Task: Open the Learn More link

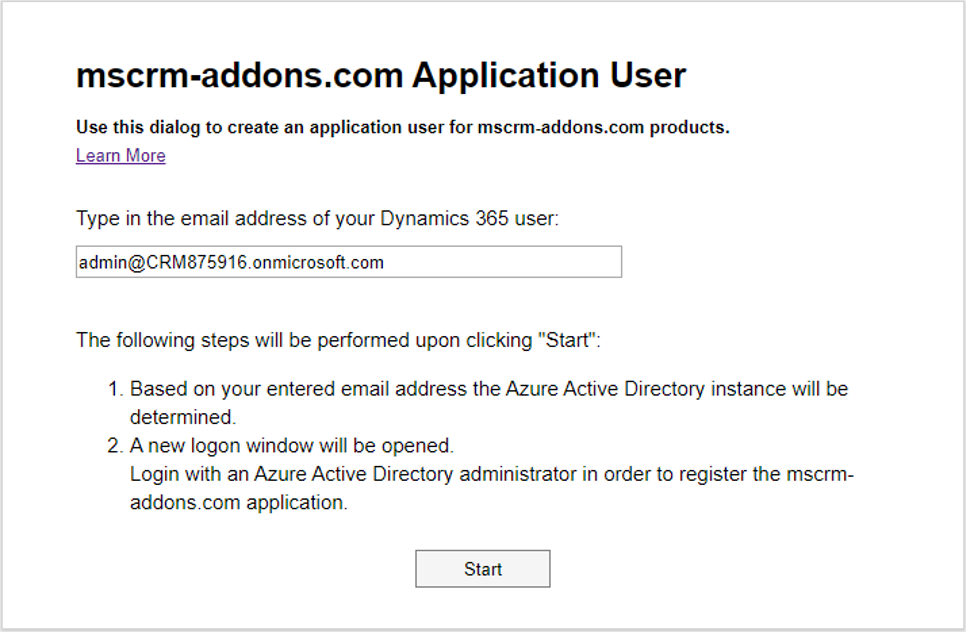Action: click(x=121, y=155)
